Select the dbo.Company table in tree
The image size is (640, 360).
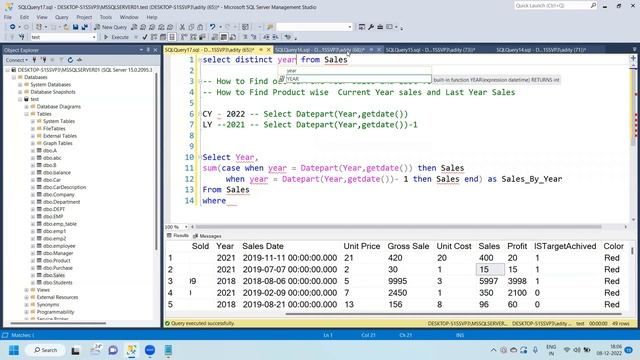coord(58,194)
